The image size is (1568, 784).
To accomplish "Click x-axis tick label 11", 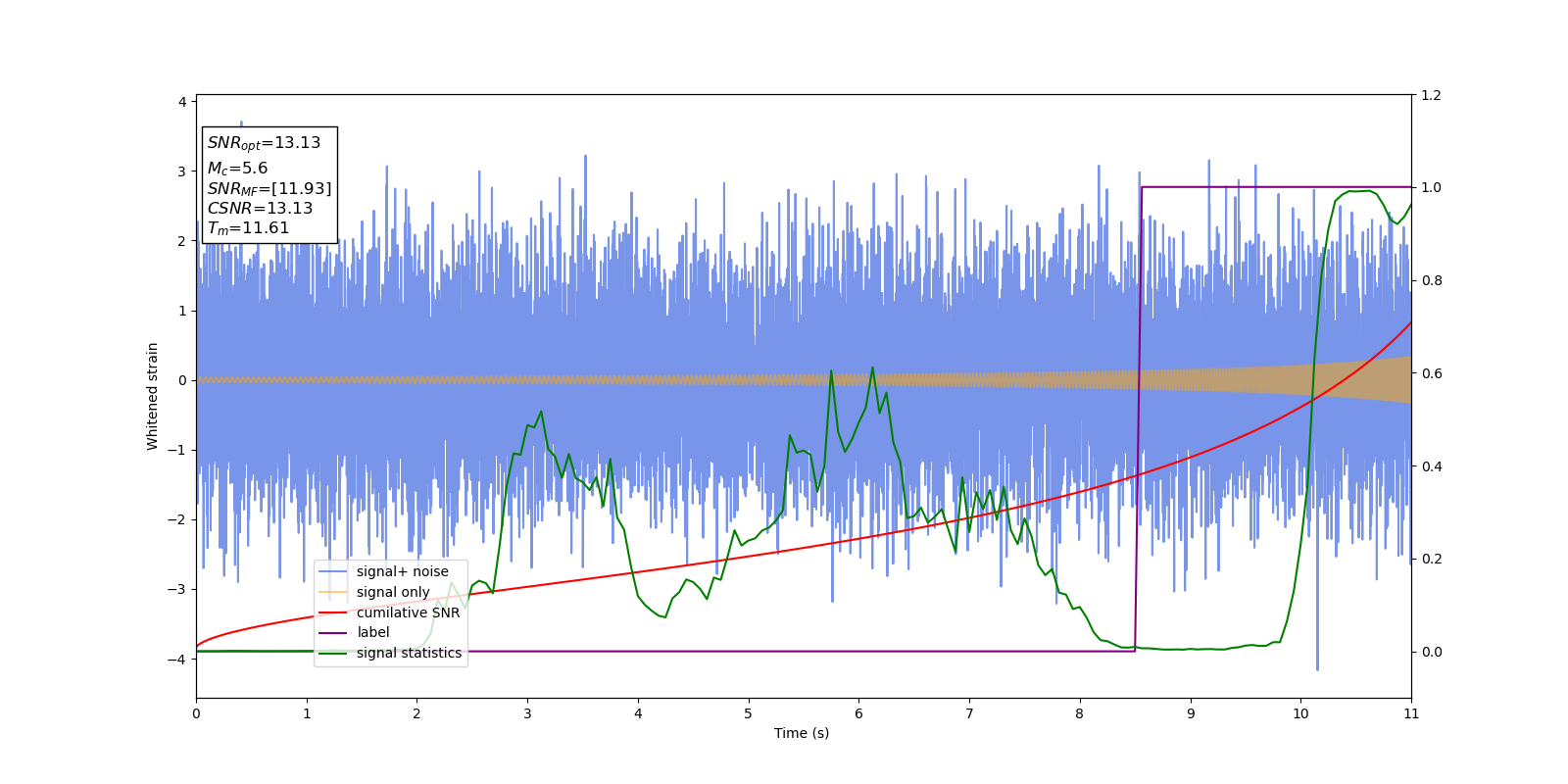I will (1411, 713).
